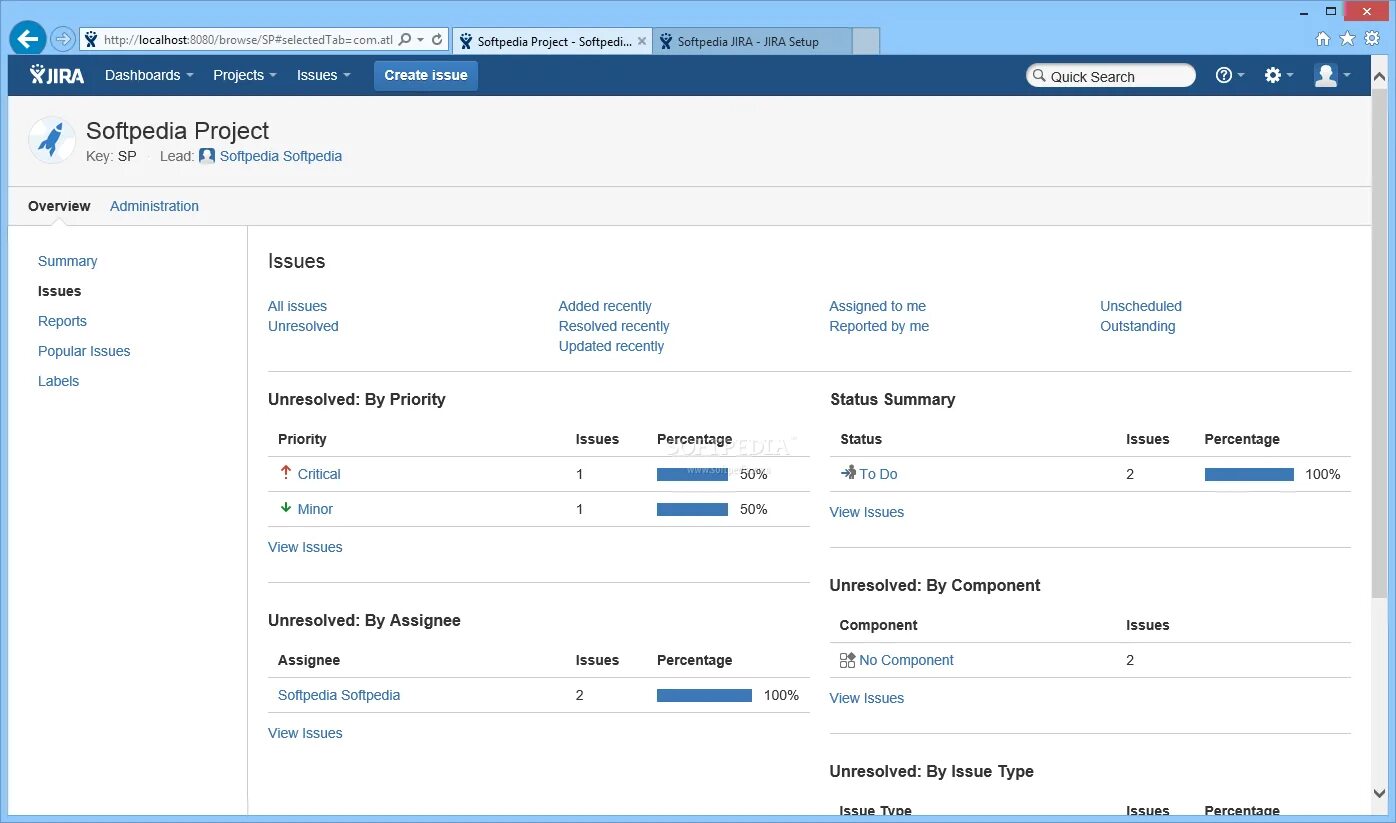
Task: Click the No Component icon
Action: 847,660
